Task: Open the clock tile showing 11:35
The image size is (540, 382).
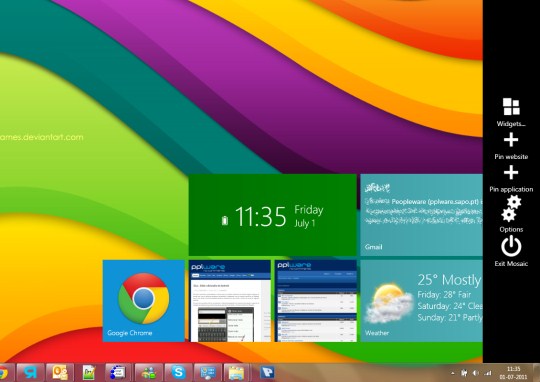Action: [273, 215]
